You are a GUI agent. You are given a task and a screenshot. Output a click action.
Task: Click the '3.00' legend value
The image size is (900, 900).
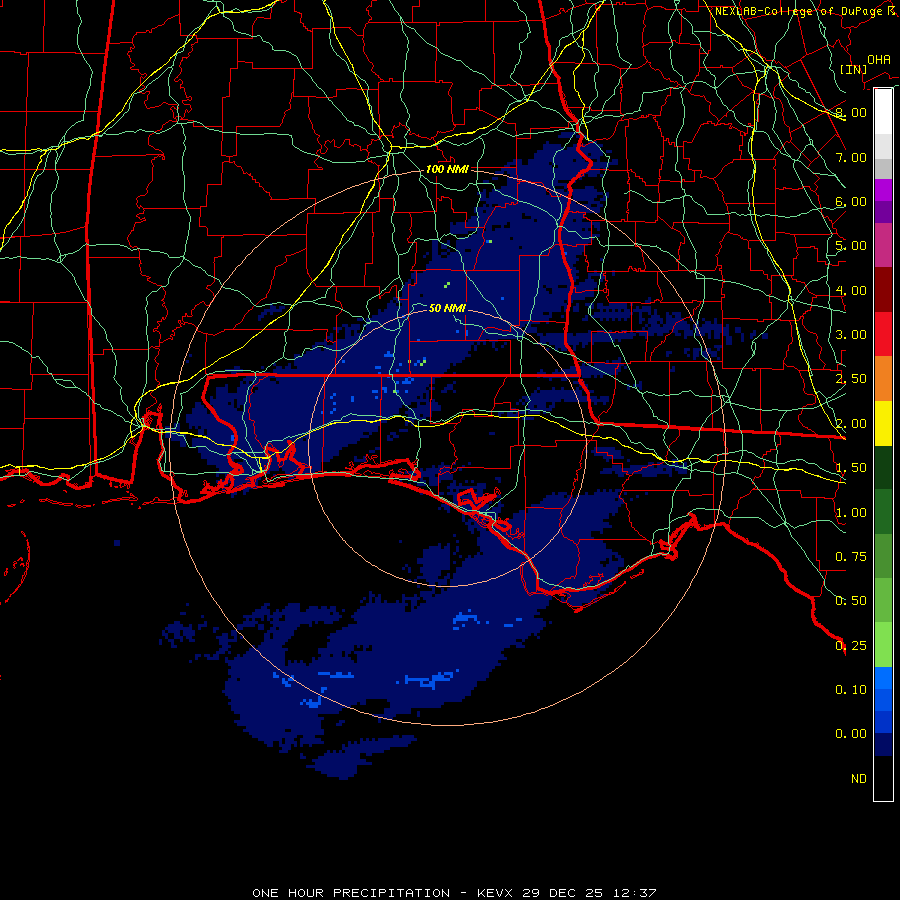[851, 335]
